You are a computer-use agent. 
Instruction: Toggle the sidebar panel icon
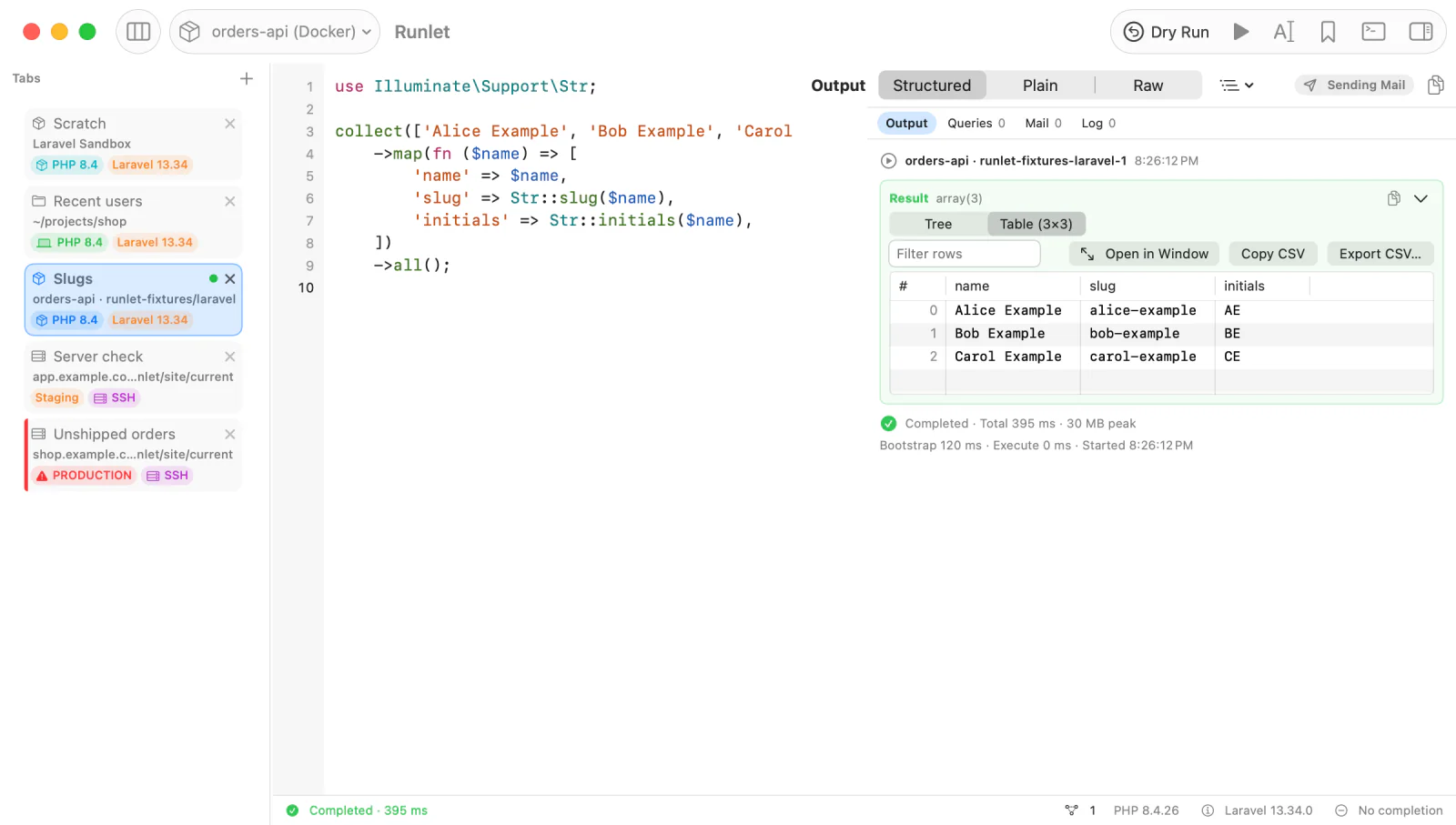tap(138, 32)
